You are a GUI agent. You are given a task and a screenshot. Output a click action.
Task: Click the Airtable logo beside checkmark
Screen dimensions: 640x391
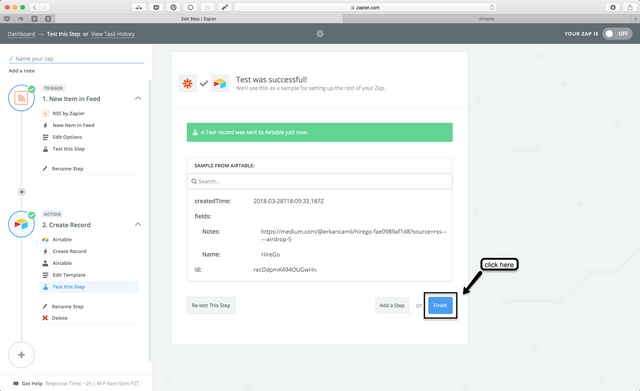[220, 84]
